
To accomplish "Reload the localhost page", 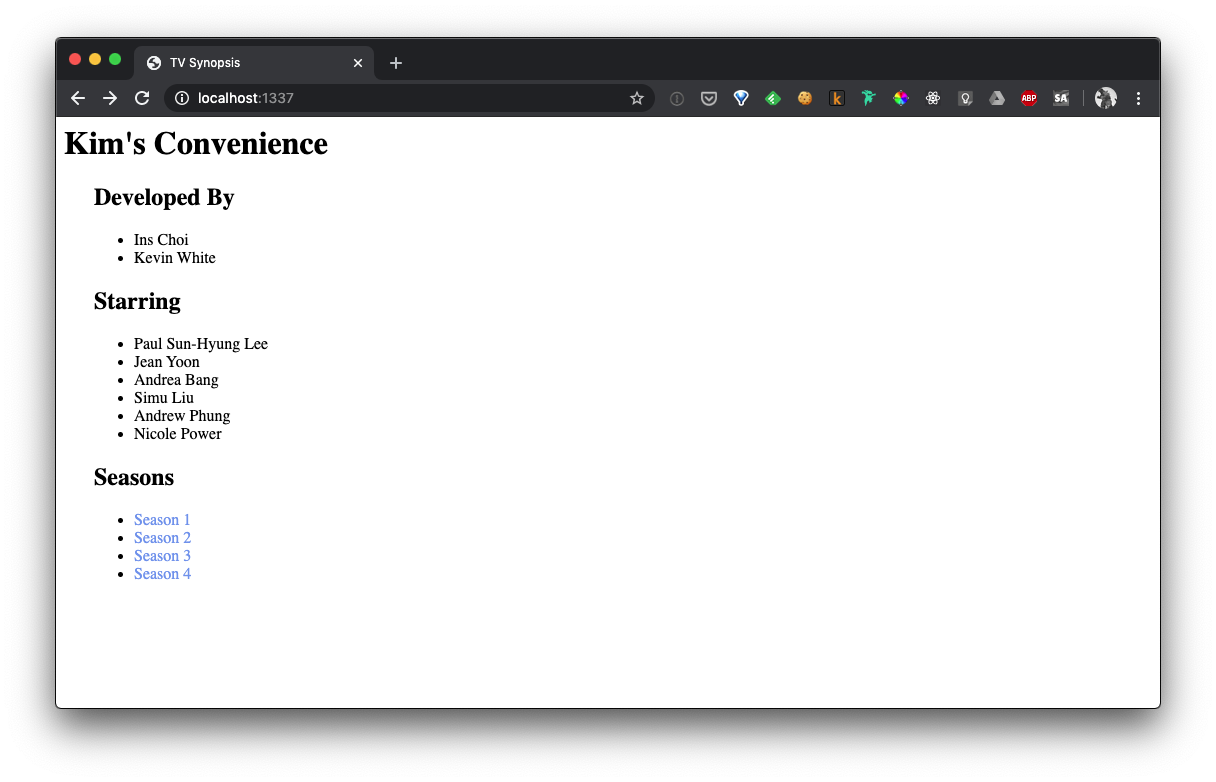I will point(142,98).
